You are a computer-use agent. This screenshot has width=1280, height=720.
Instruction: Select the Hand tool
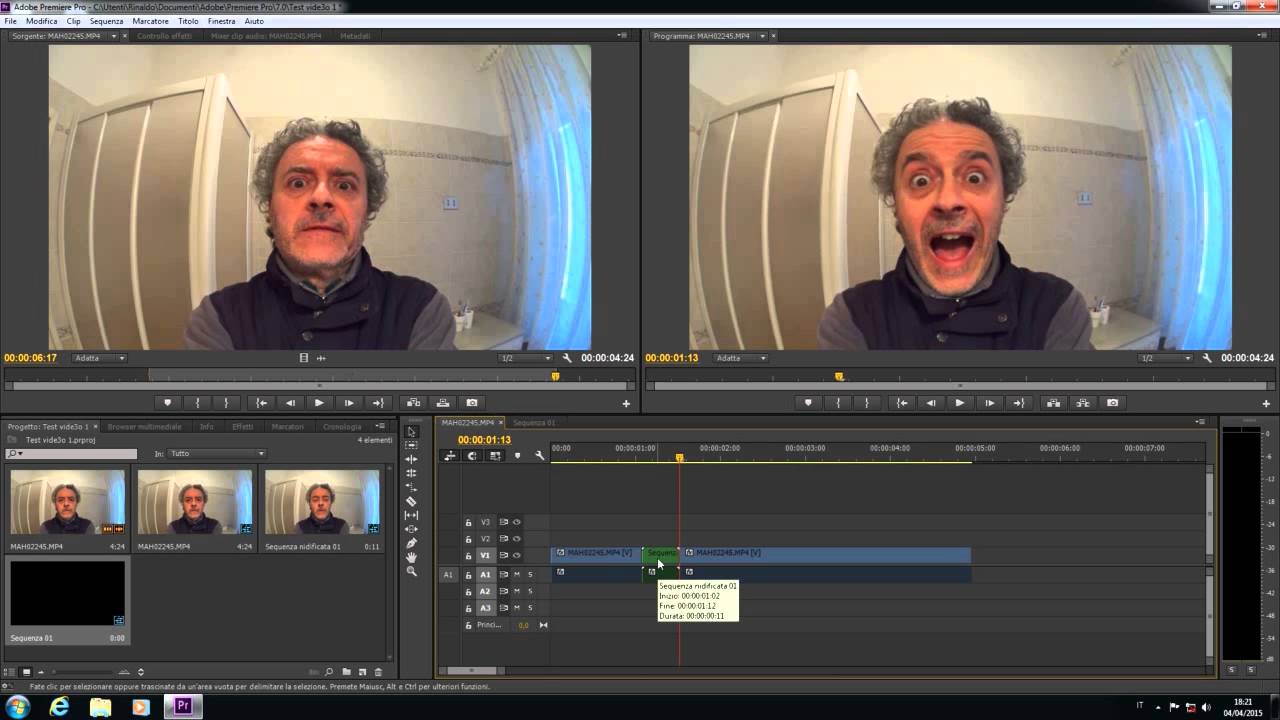[x=411, y=557]
